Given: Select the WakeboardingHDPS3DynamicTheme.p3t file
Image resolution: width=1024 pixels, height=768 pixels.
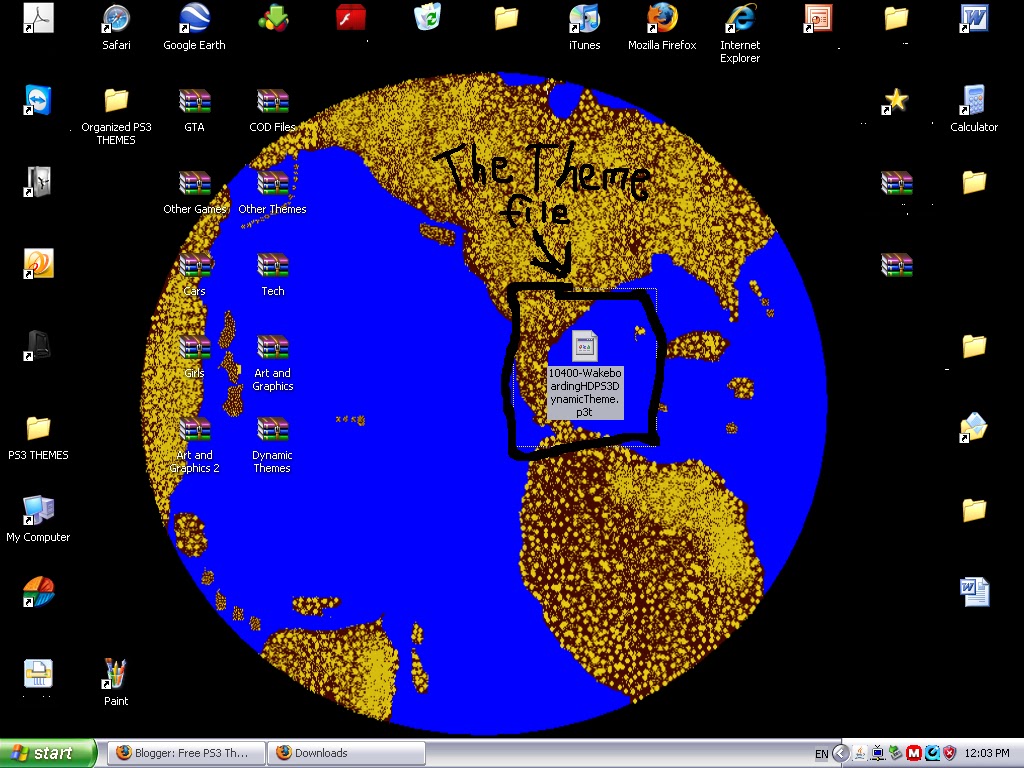Looking at the screenshot, I should pos(584,374).
